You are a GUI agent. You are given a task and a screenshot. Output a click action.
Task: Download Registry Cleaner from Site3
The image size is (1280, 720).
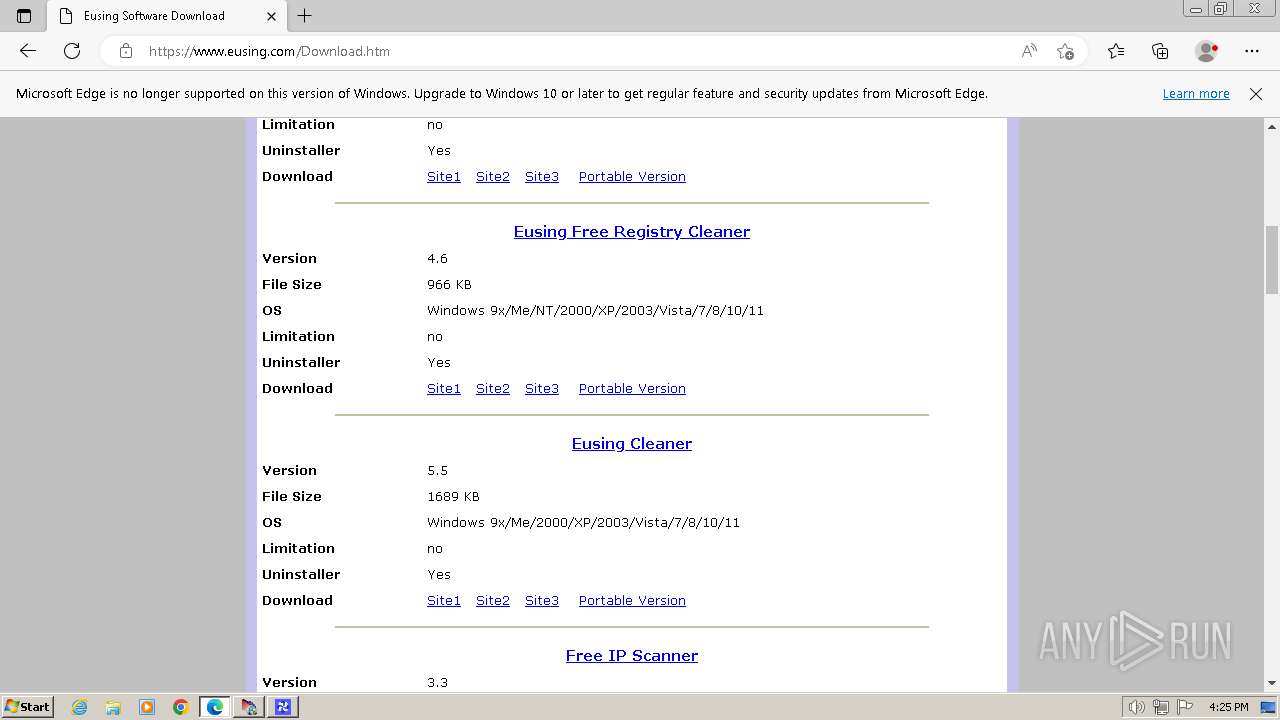pos(542,388)
